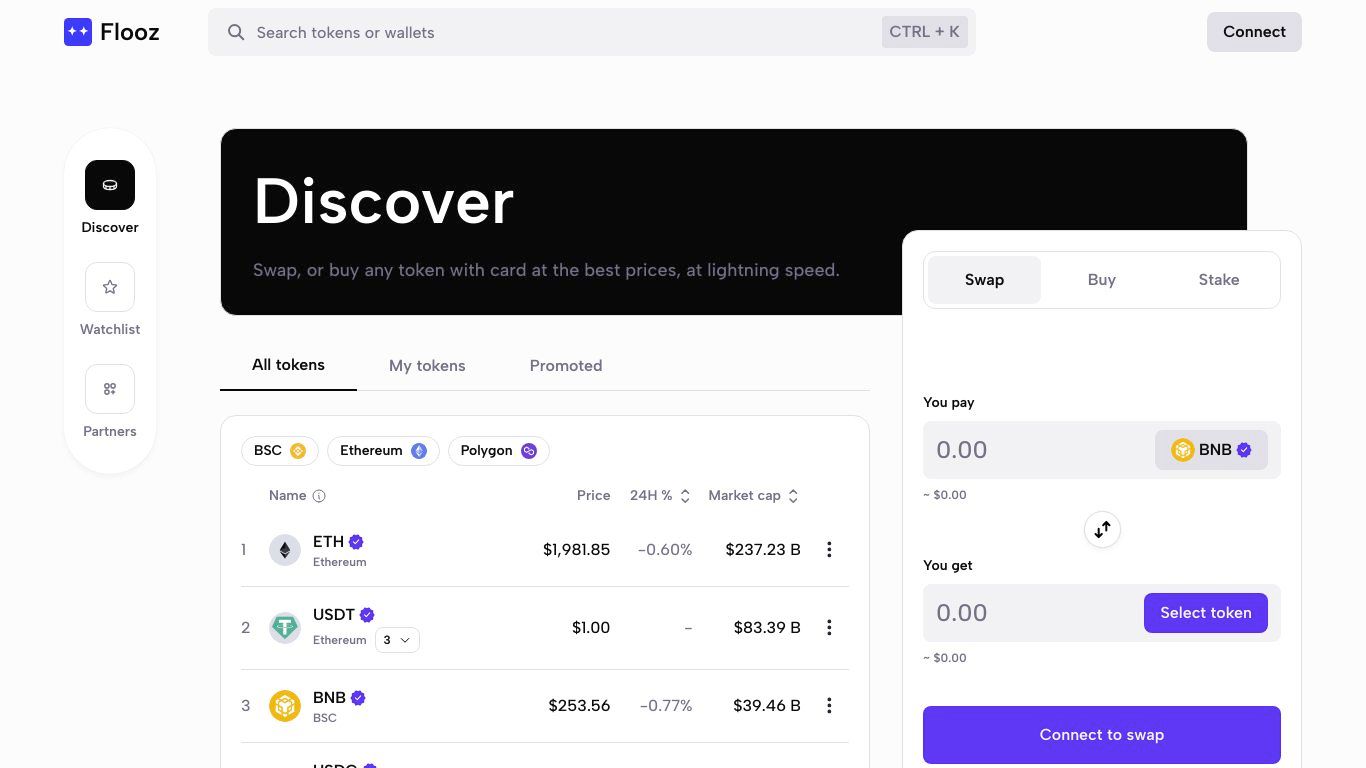
Task: Click ETH verified badge icon
Action: 356,542
